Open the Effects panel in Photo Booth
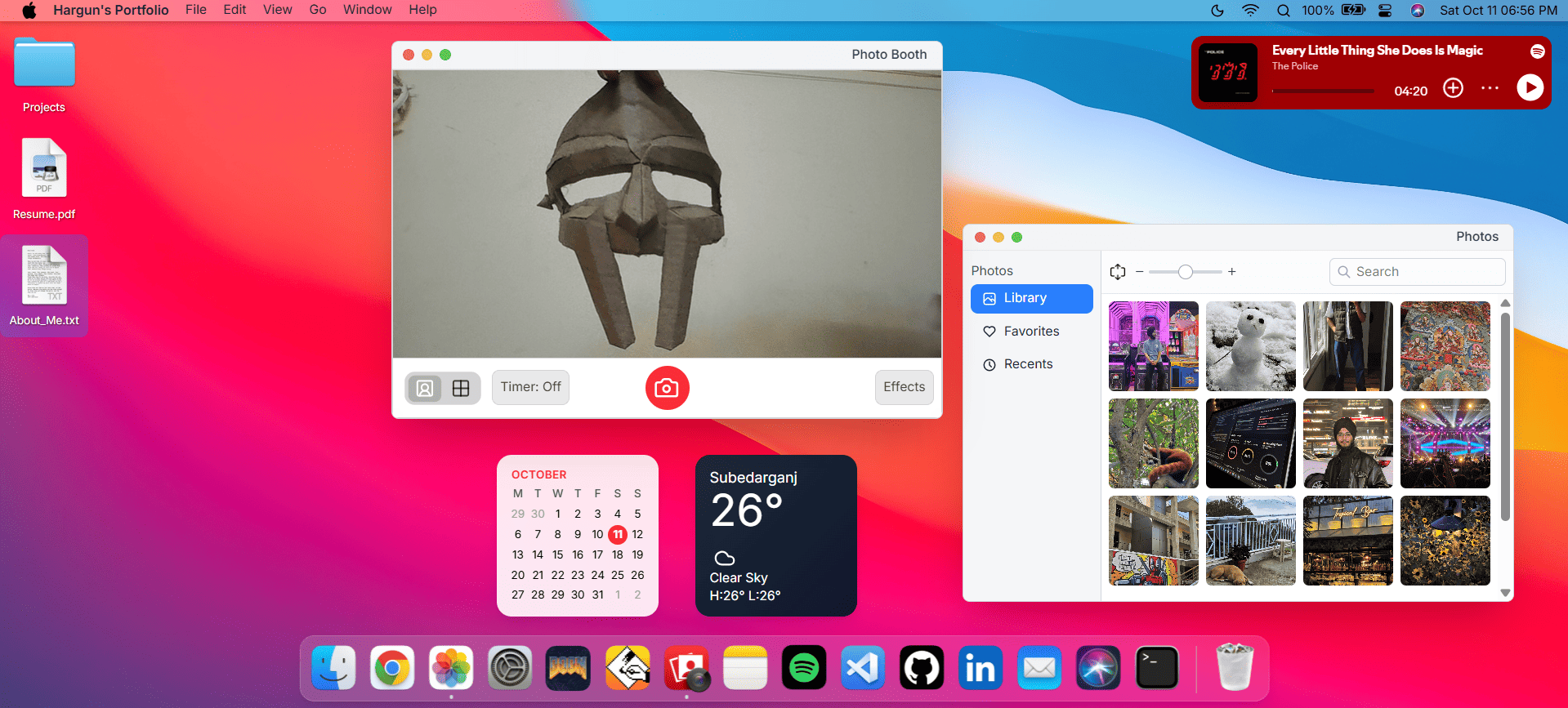Image resolution: width=1568 pixels, height=708 pixels. pos(904,387)
